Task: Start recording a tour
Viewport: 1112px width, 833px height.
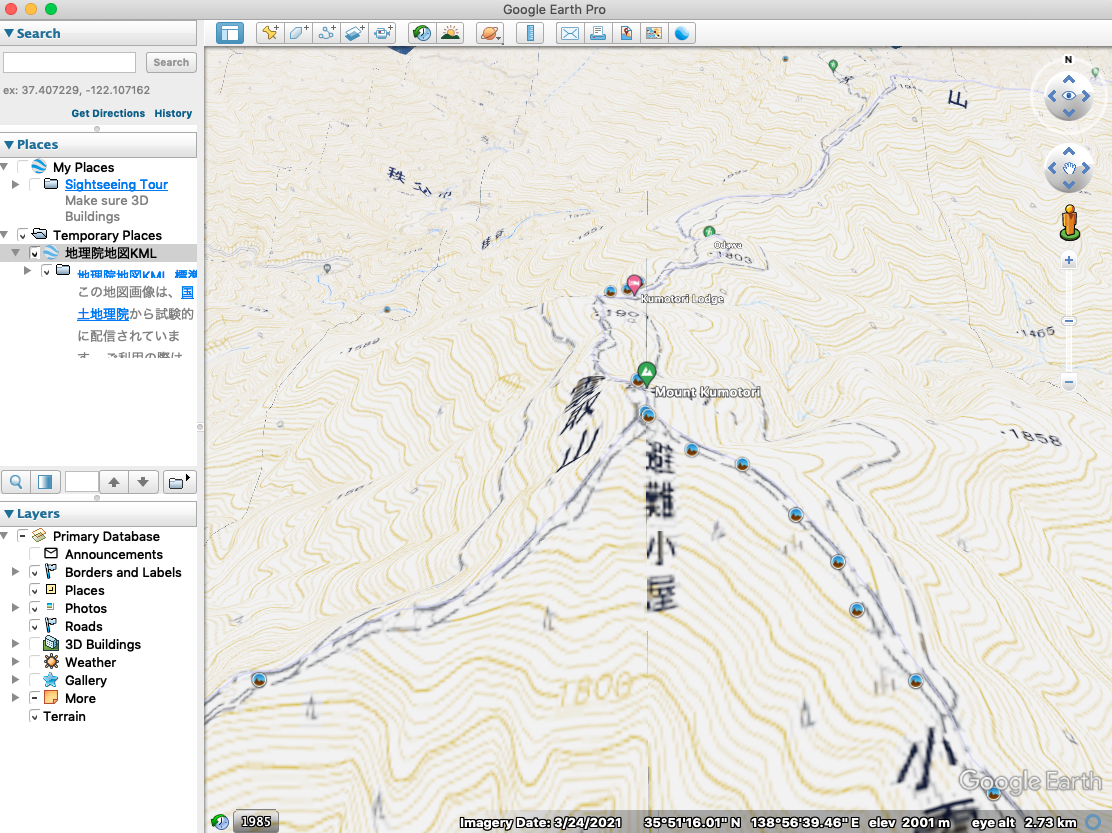Action: pyautogui.click(x=382, y=33)
